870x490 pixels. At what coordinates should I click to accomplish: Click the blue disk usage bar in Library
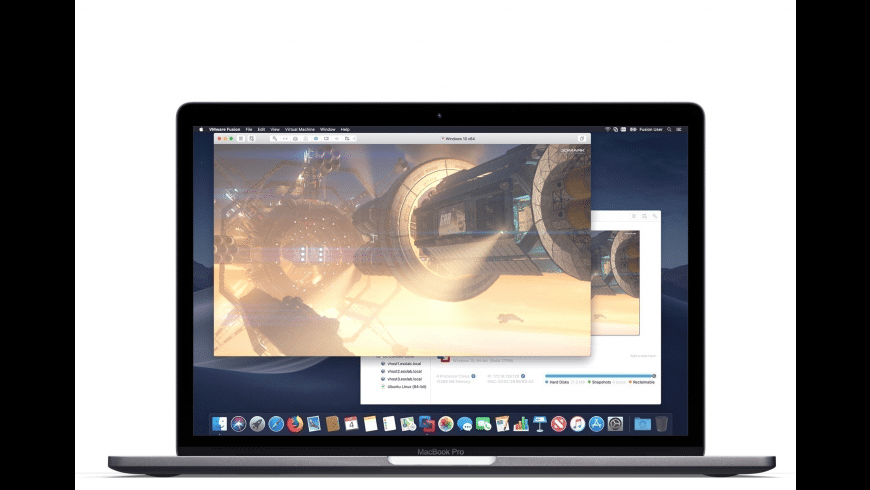click(x=598, y=376)
